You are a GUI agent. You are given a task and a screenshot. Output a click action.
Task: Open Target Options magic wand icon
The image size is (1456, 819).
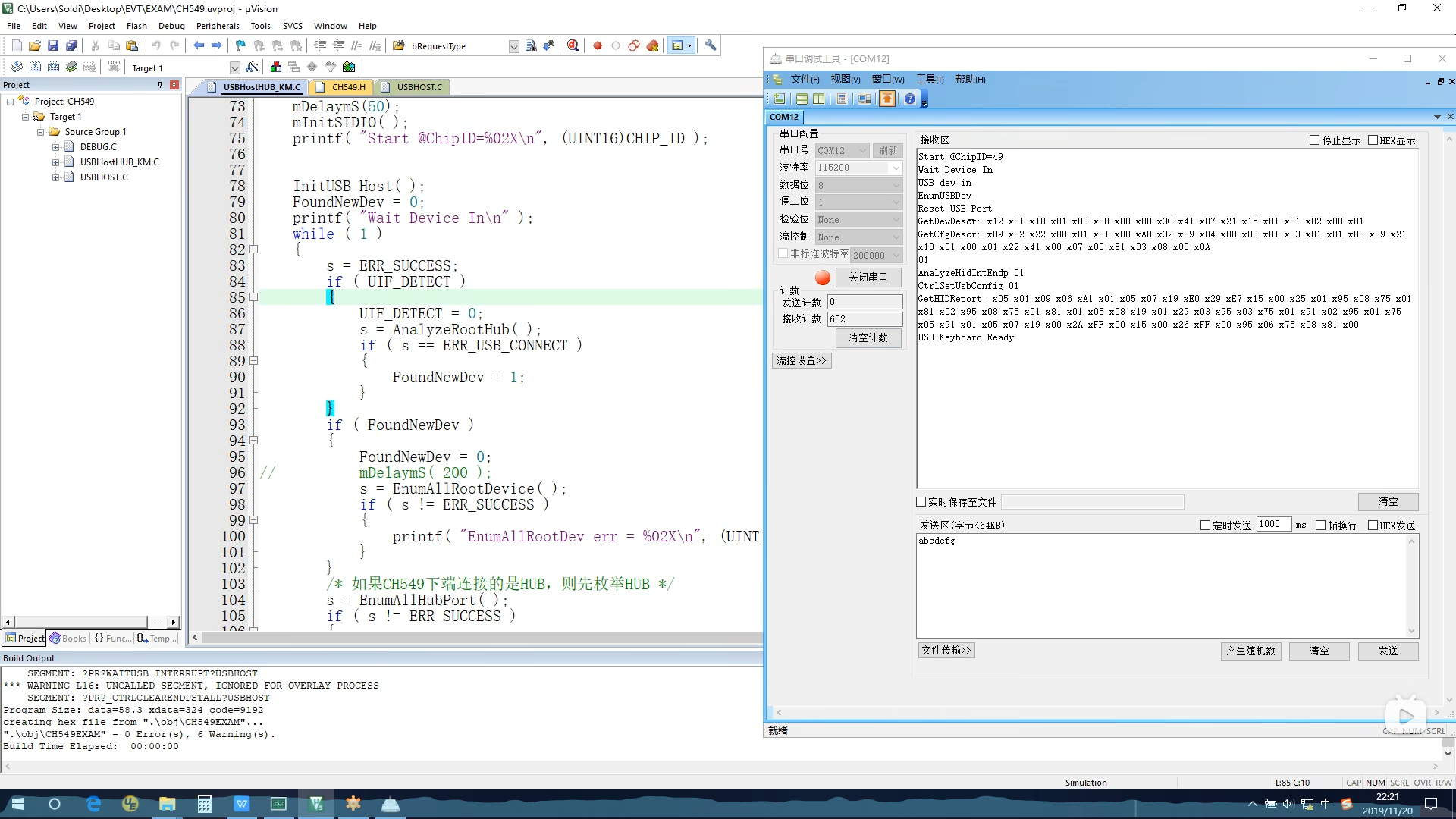click(x=253, y=67)
